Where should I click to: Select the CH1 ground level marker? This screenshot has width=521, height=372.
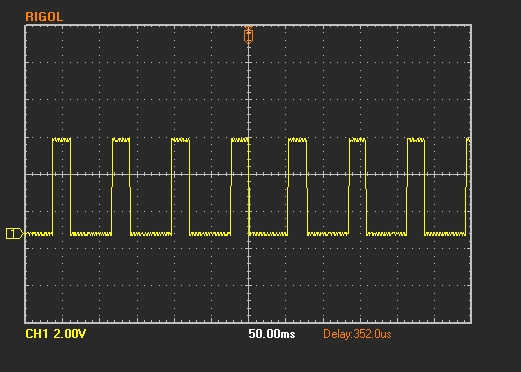click(x=14, y=234)
